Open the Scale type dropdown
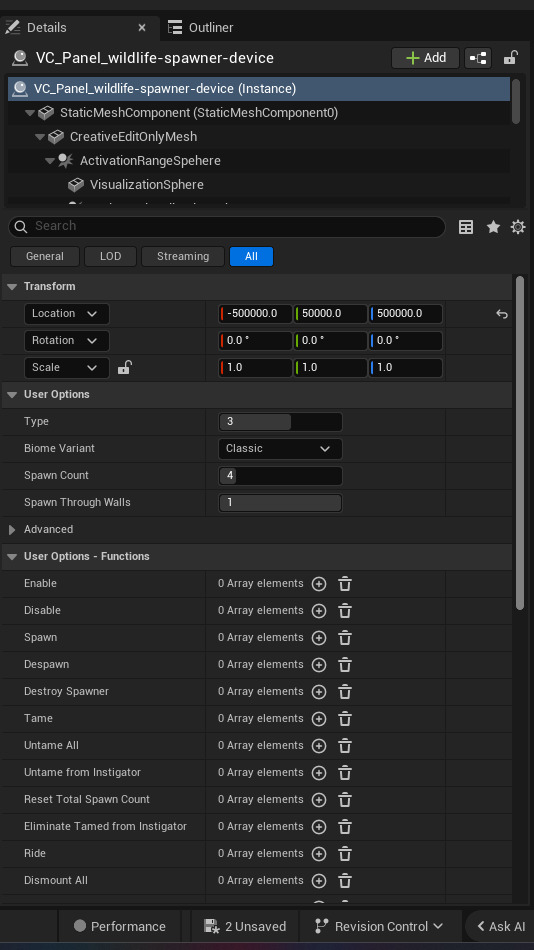This screenshot has width=534, height=950. pyautogui.click(x=66, y=368)
